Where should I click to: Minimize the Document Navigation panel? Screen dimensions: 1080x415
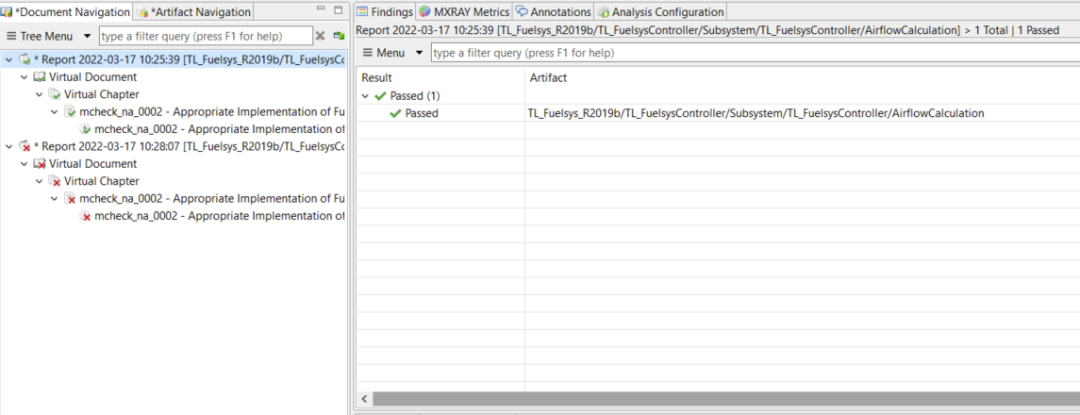pos(320,10)
